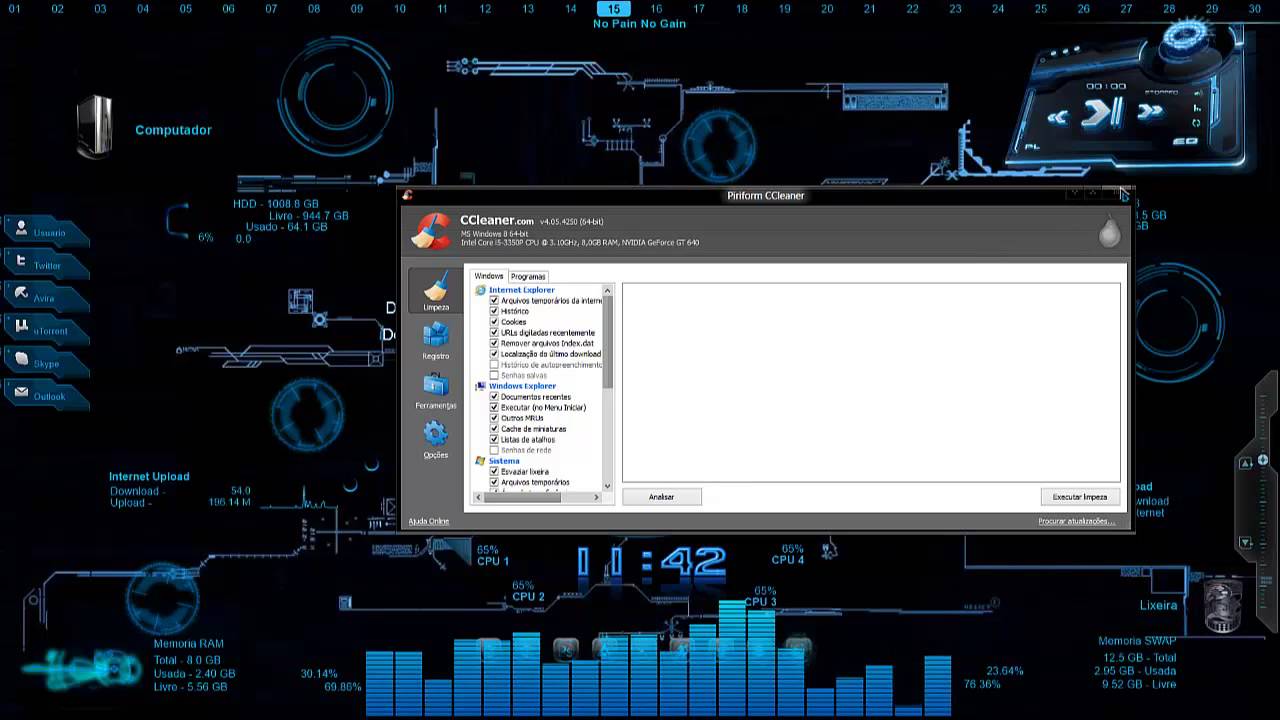Click the CCleaner logo in header
The image size is (1280, 720).
pos(432,232)
